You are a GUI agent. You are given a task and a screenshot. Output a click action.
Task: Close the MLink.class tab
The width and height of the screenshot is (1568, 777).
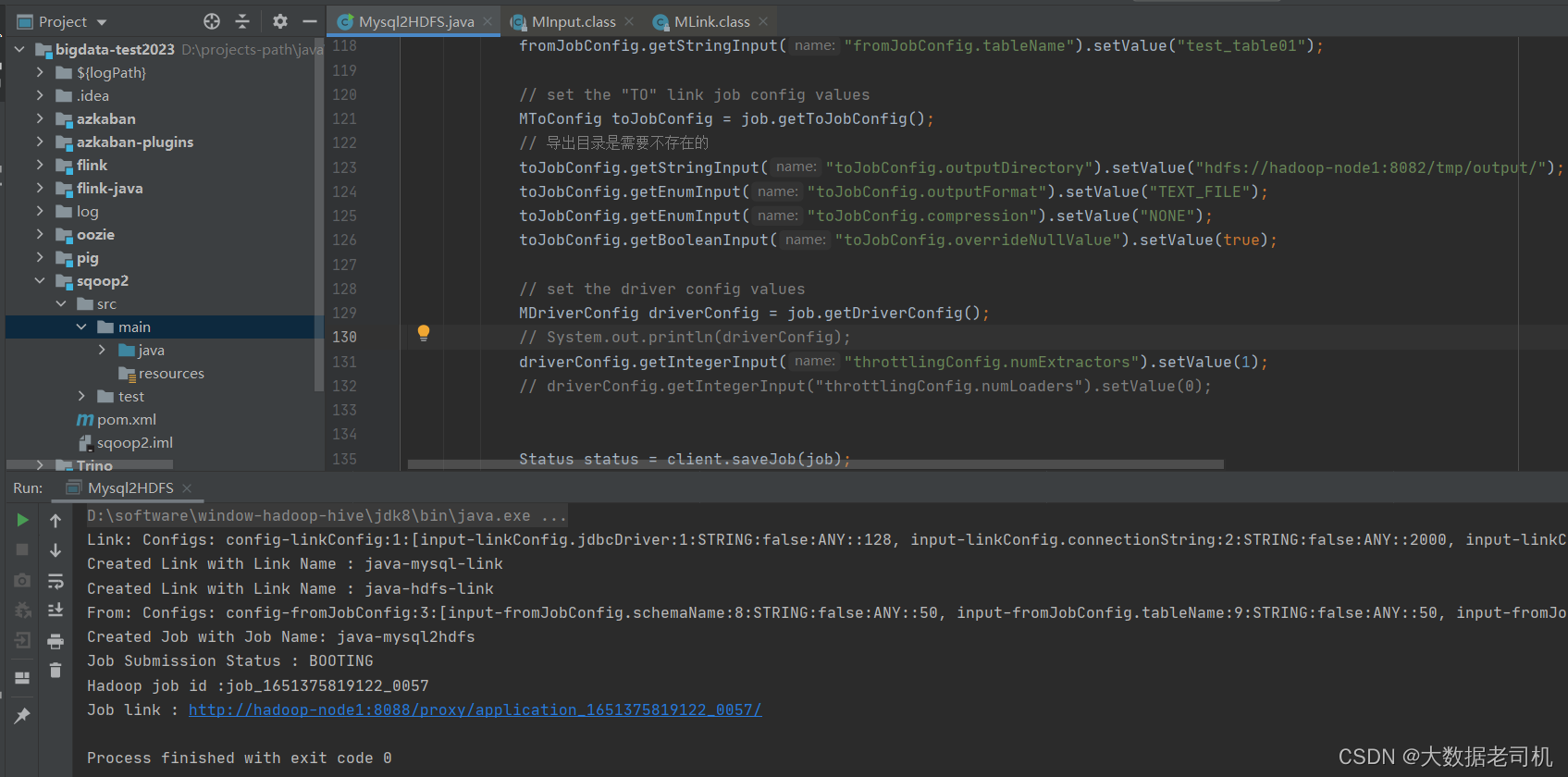[763, 21]
